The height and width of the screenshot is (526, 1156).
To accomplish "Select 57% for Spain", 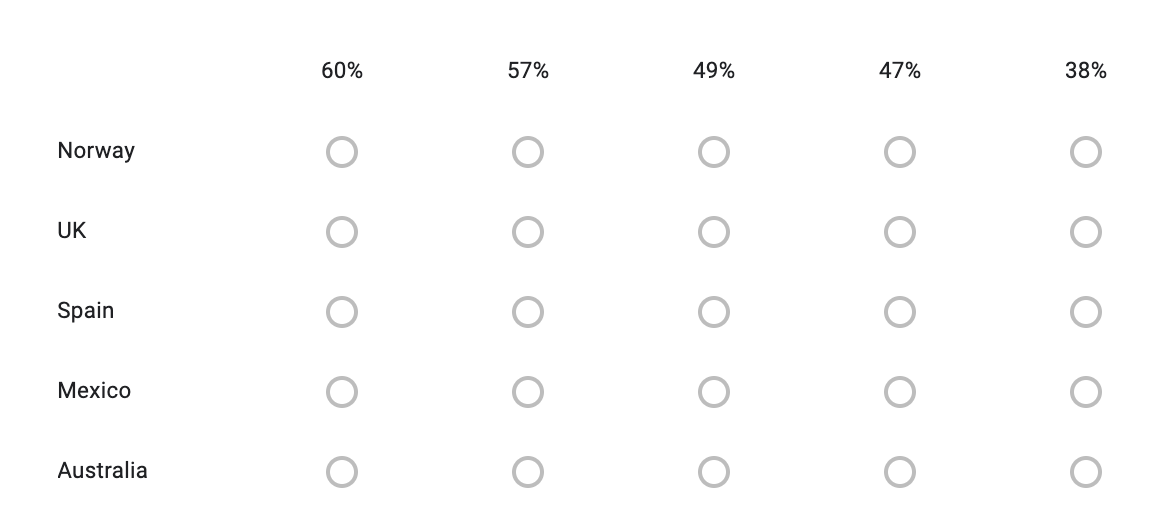I will [528, 312].
